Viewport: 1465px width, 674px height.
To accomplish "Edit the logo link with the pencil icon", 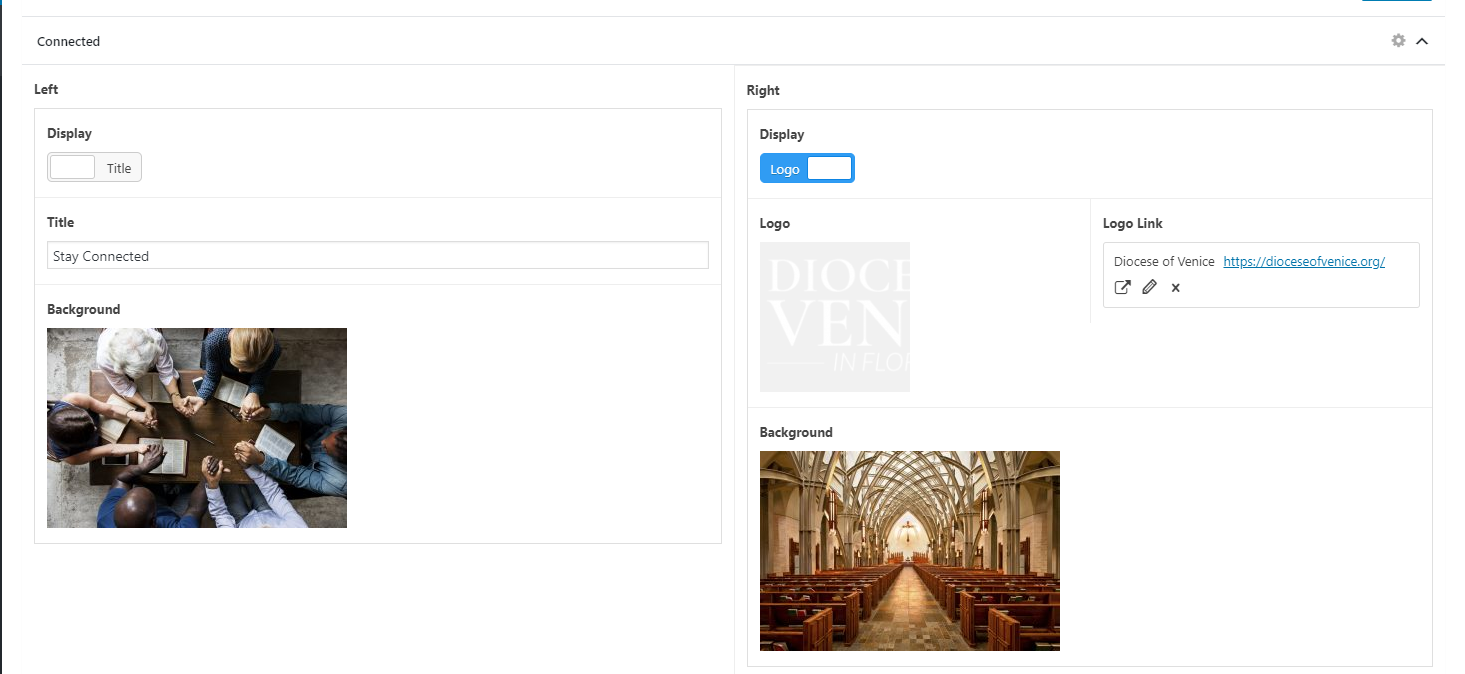I will click(x=1149, y=288).
